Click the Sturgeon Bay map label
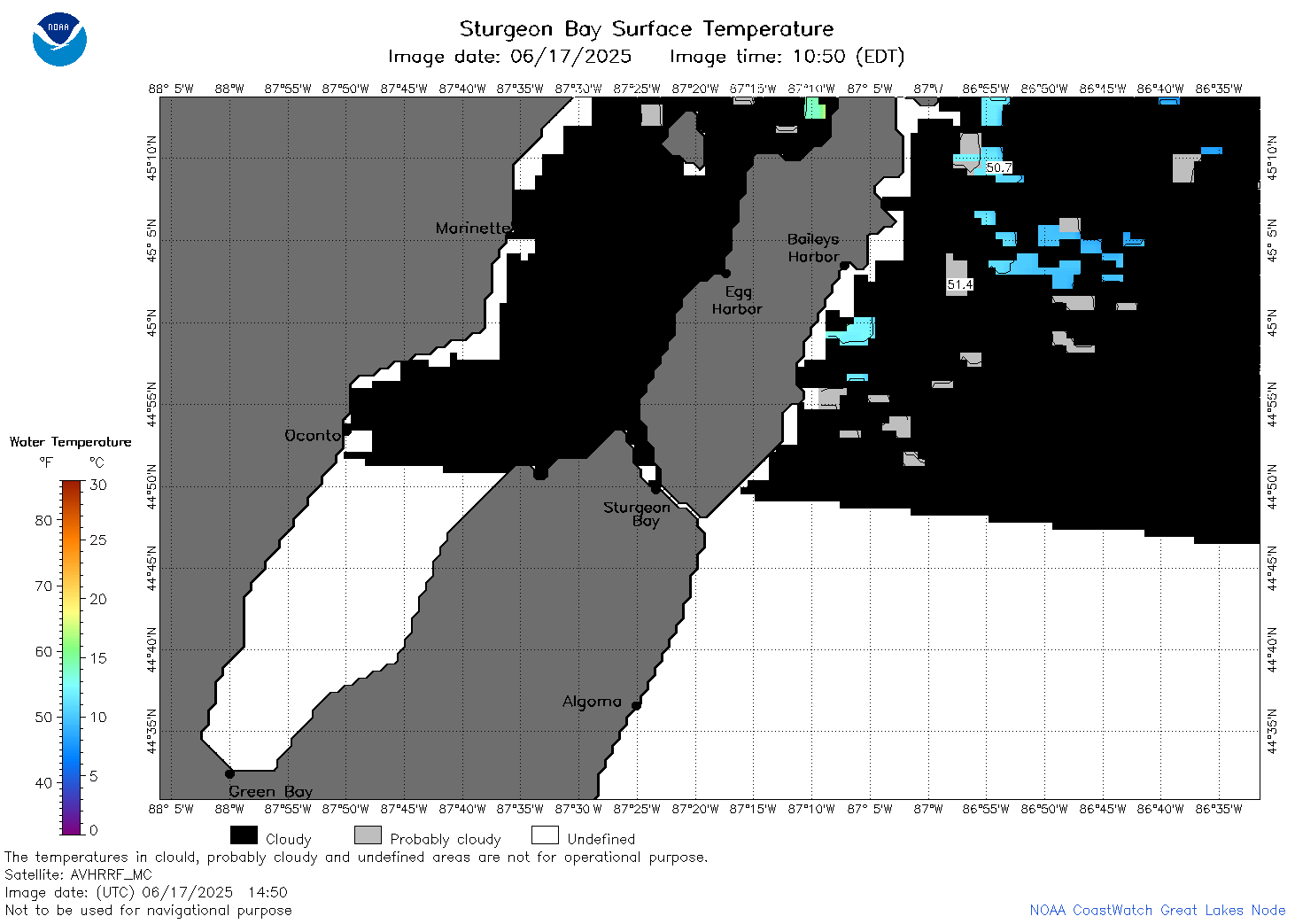The width and height of the screenshot is (1295, 924). click(637, 514)
